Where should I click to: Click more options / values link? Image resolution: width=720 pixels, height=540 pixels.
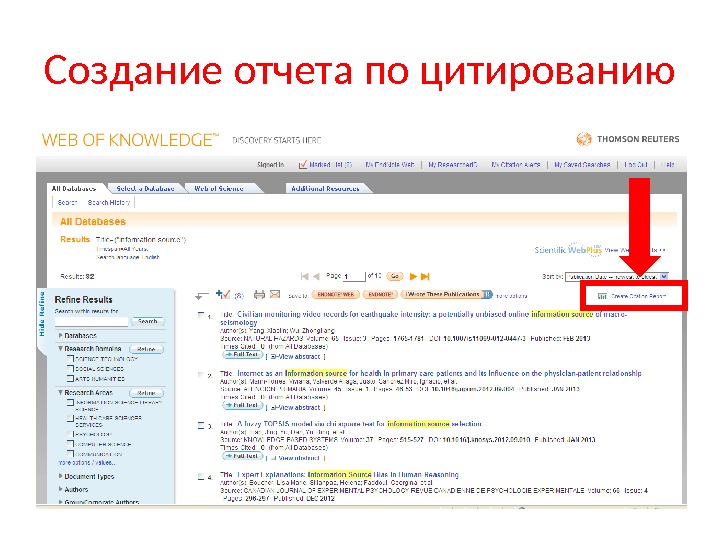coord(87,463)
